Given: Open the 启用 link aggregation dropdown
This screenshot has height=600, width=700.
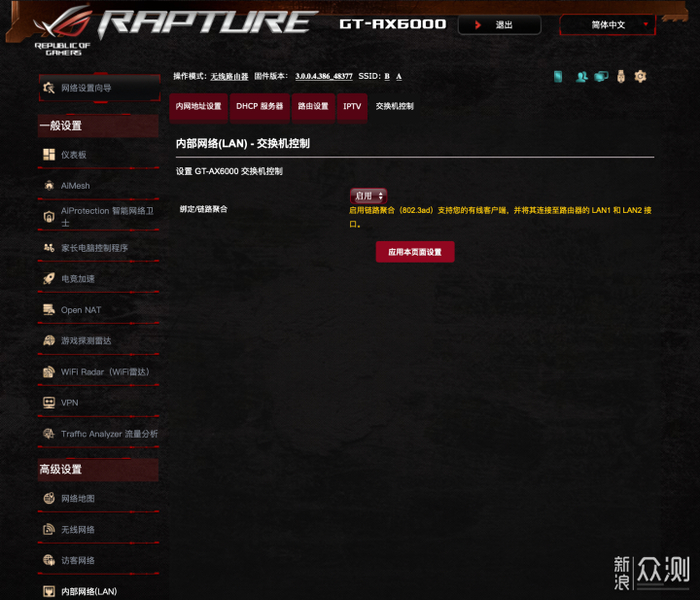Looking at the screenshot, I should 368,196.
